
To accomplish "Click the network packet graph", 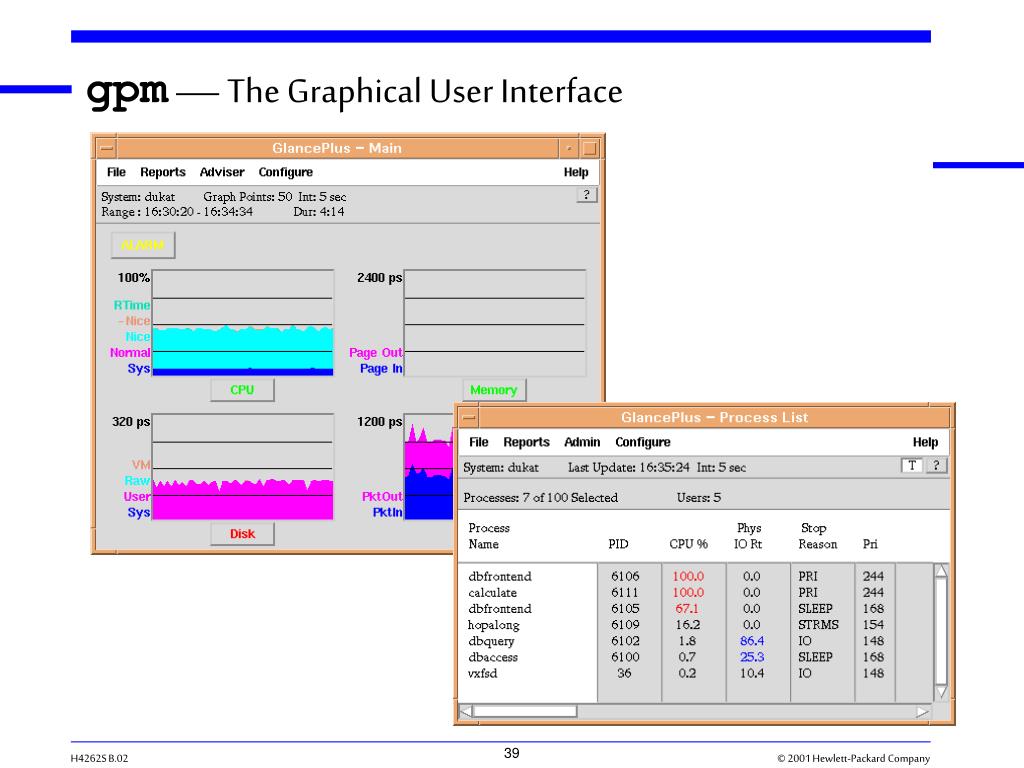I will point(428,466).
